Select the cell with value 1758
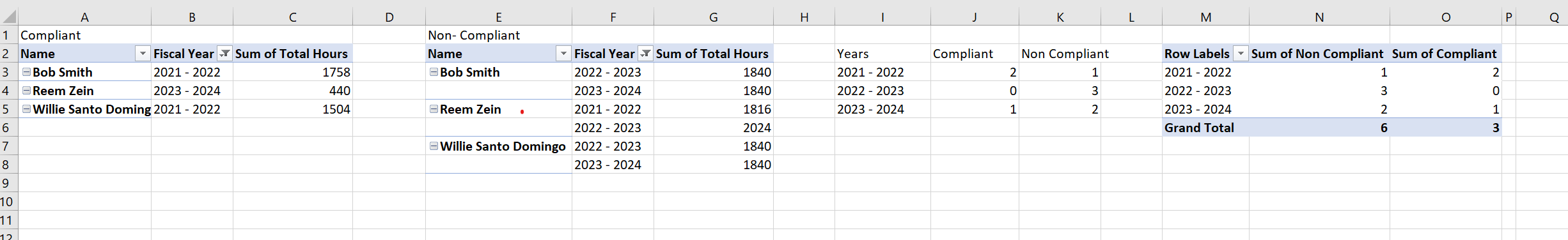 point(293,72)
